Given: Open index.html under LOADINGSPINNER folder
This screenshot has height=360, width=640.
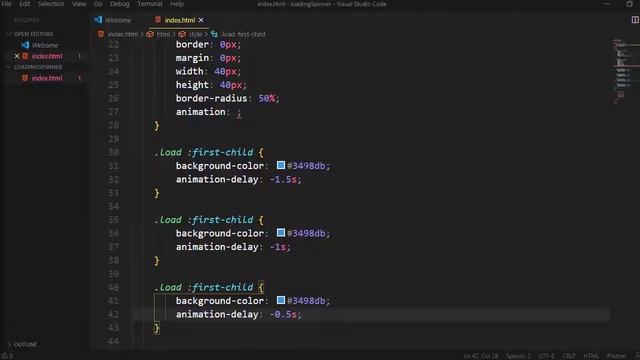Looking at the screenshot, I should coord(47,78).
